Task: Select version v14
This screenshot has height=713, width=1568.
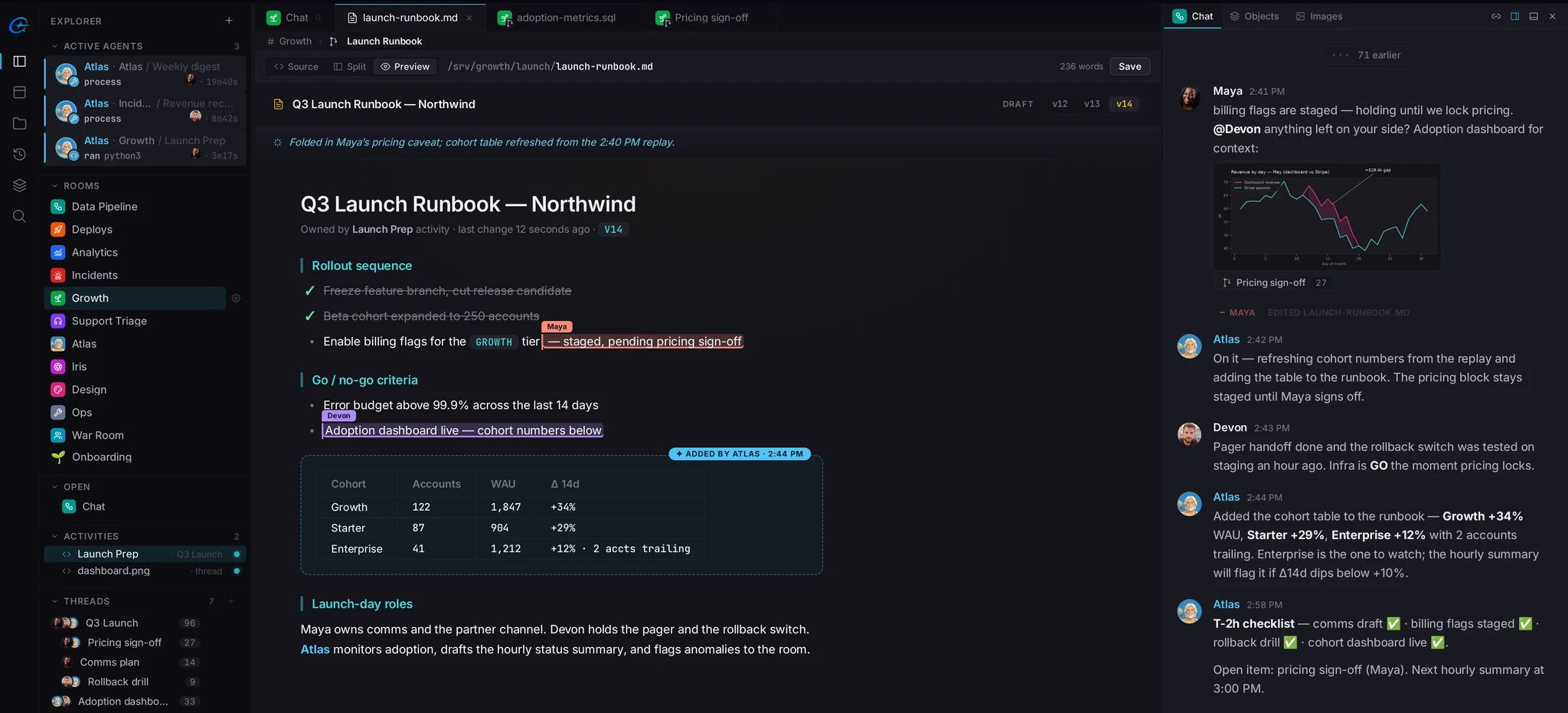Action: click(x=1124, y=104)
